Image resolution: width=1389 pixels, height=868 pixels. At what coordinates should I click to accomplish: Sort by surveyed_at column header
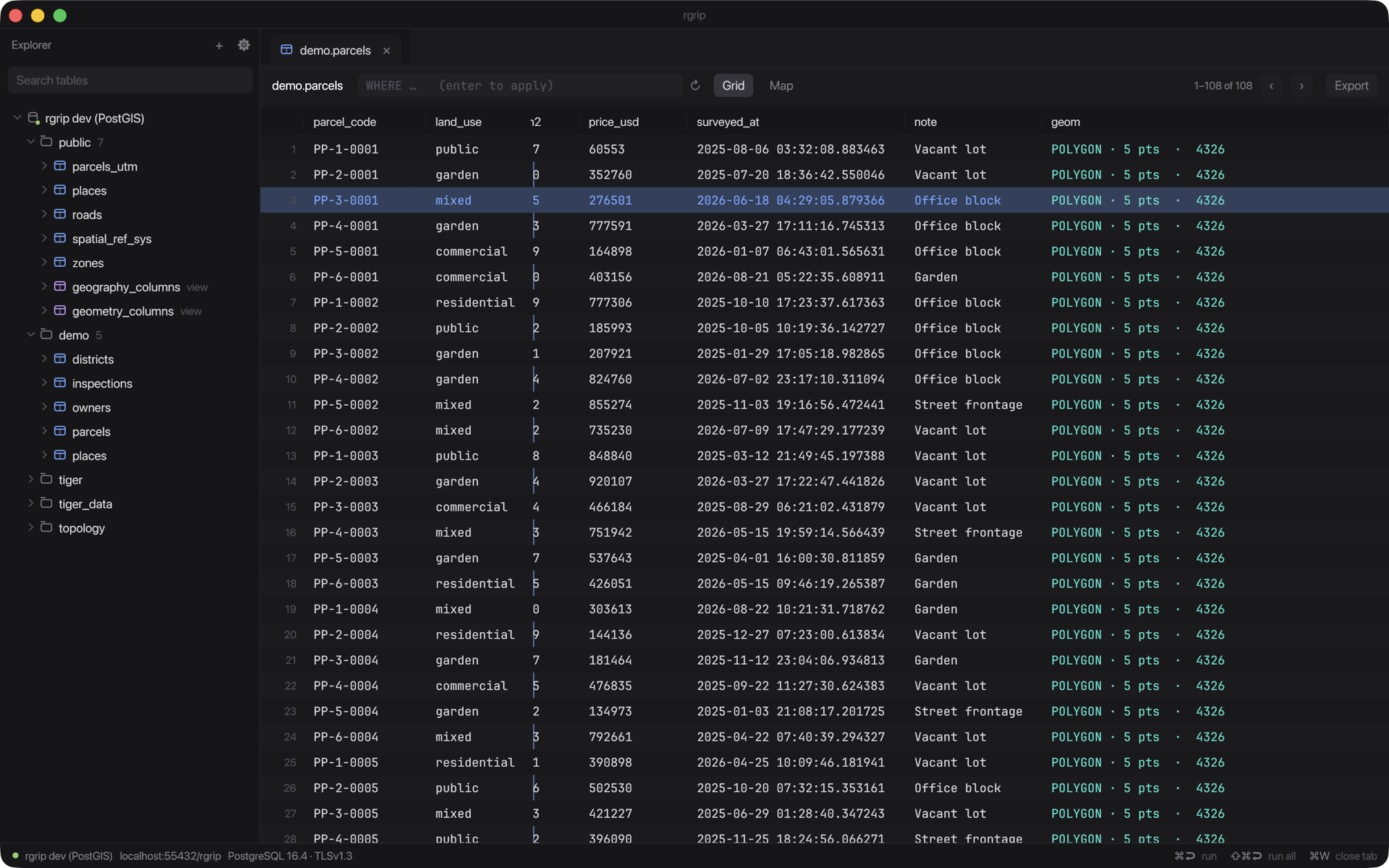(x=728, y=122)
